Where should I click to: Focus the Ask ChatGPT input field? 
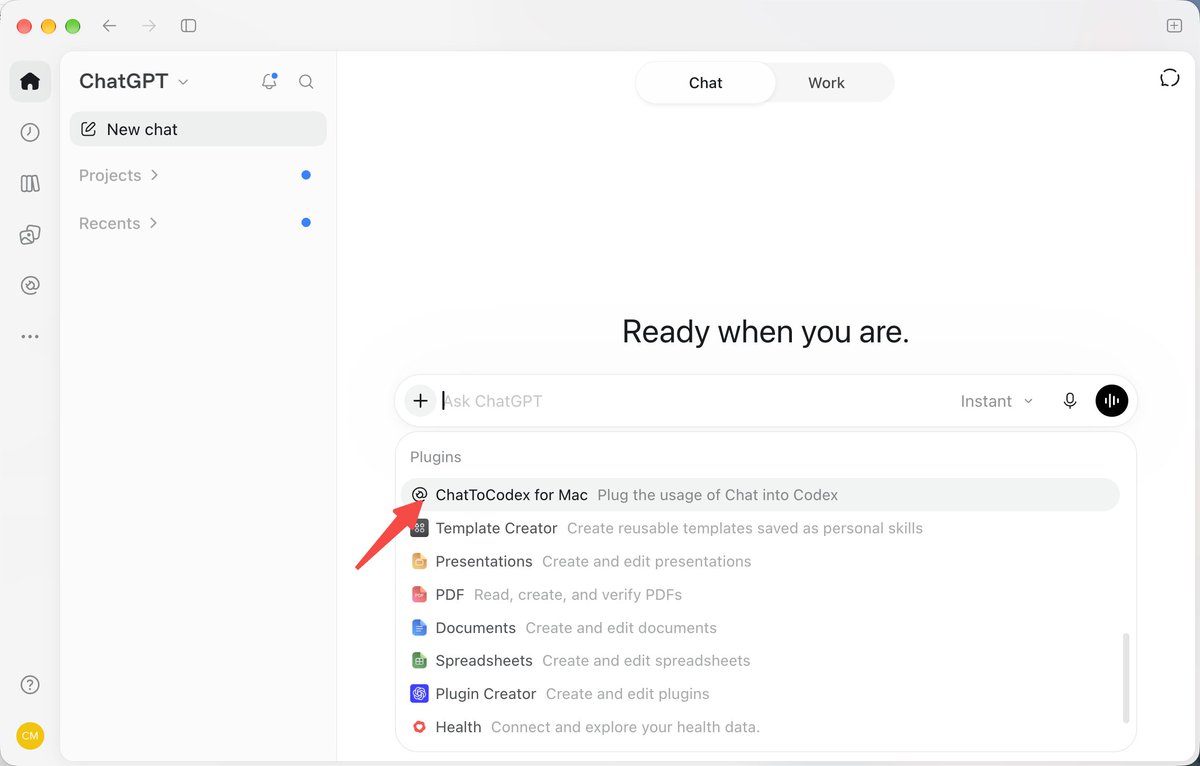pos(695,401)
